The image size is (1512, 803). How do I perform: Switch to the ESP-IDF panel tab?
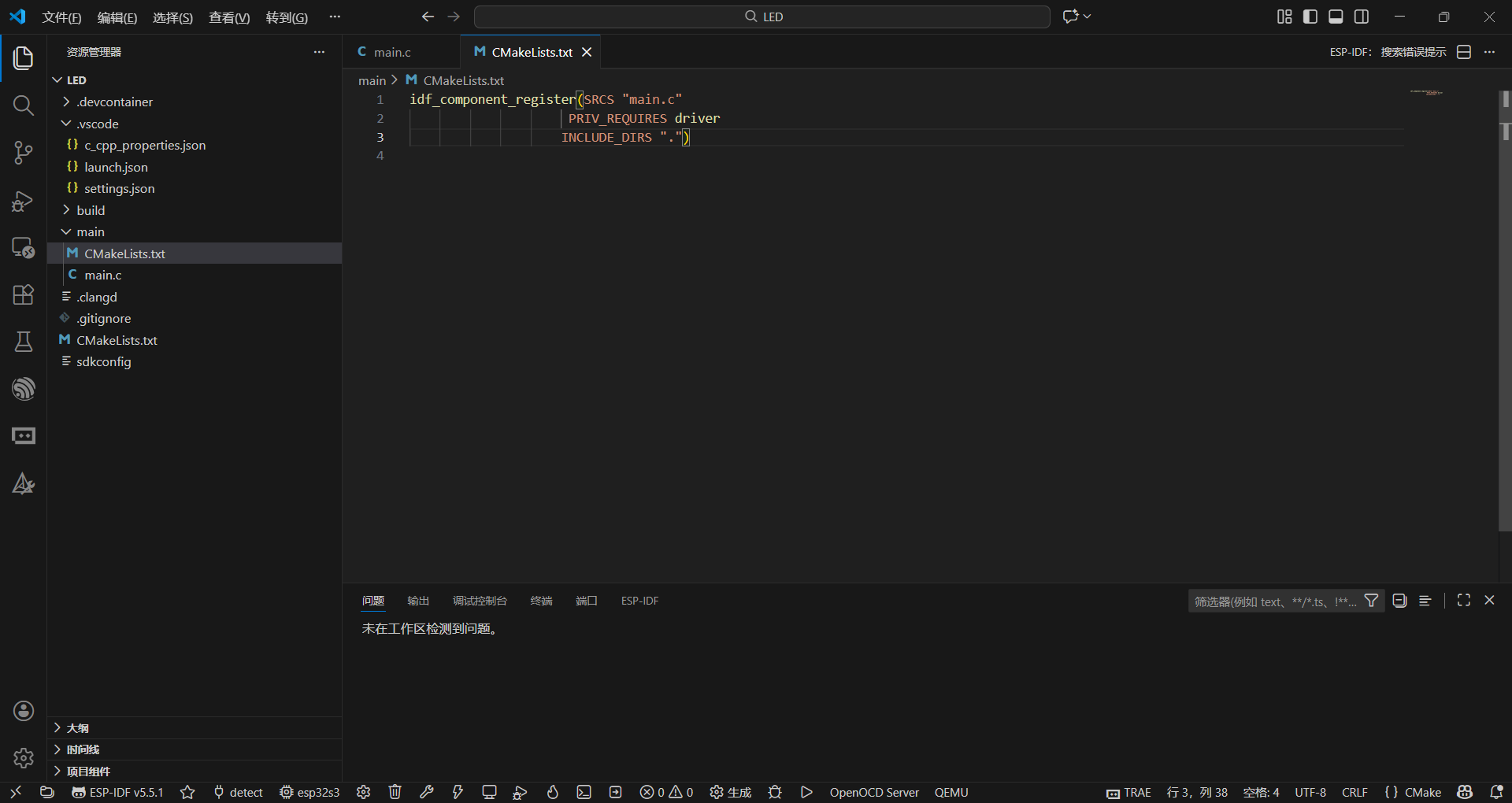tap(639, 601)
